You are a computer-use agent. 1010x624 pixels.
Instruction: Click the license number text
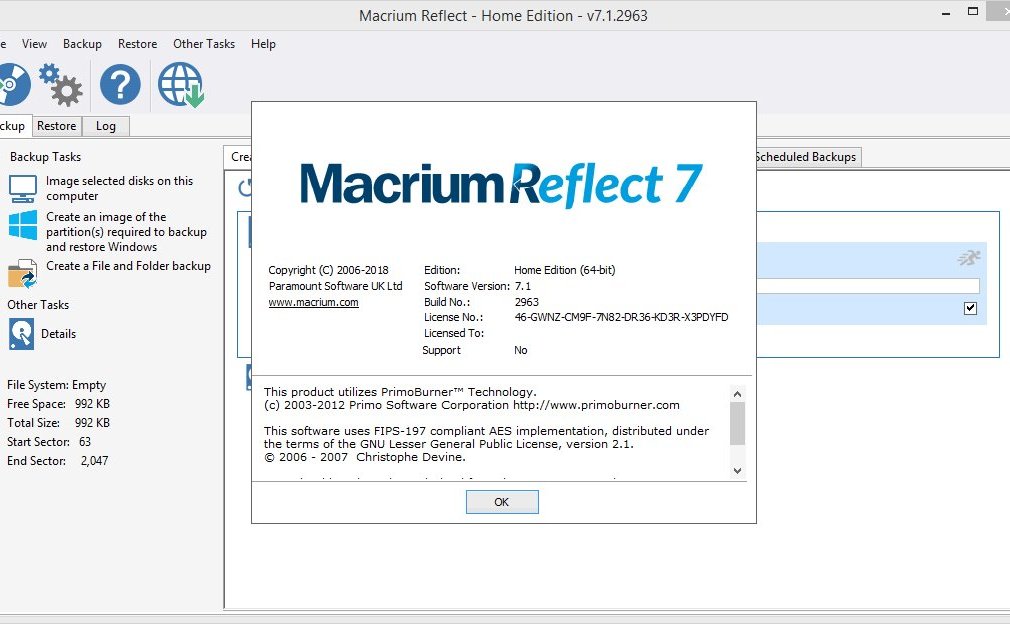[x=622, y=317]
